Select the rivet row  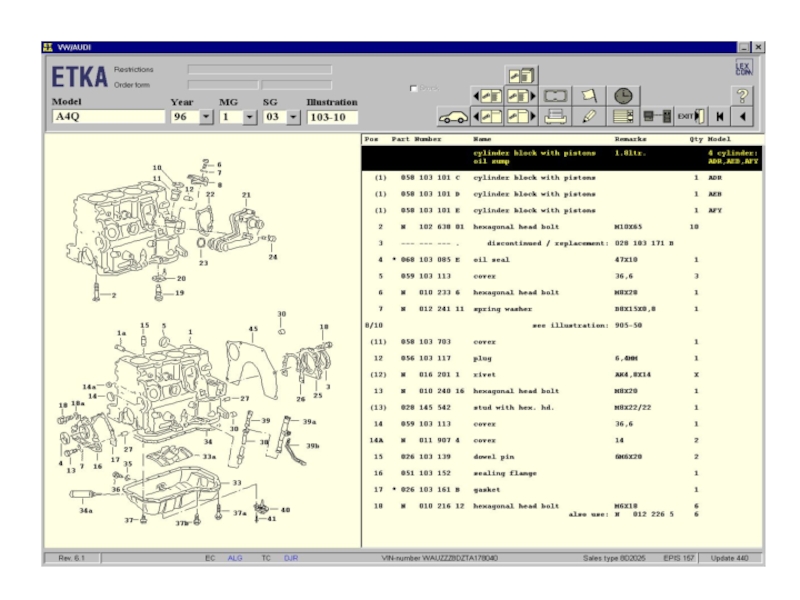click(562, 375)
